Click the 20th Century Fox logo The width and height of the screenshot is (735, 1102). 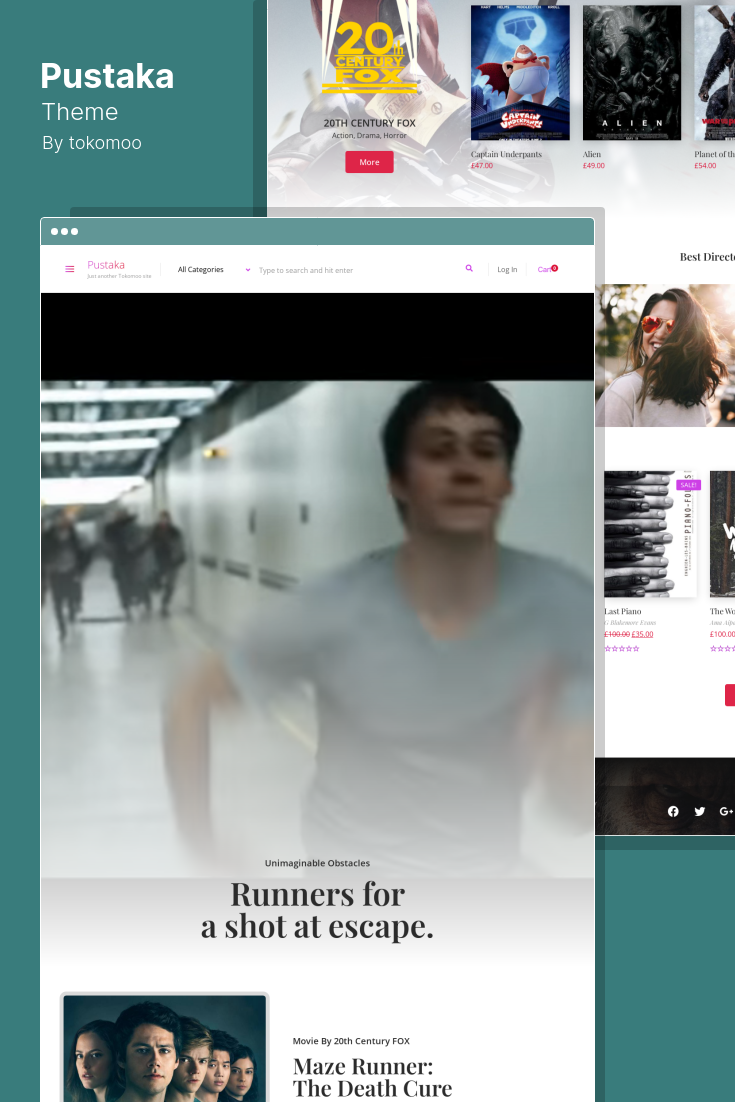(370, 58)
